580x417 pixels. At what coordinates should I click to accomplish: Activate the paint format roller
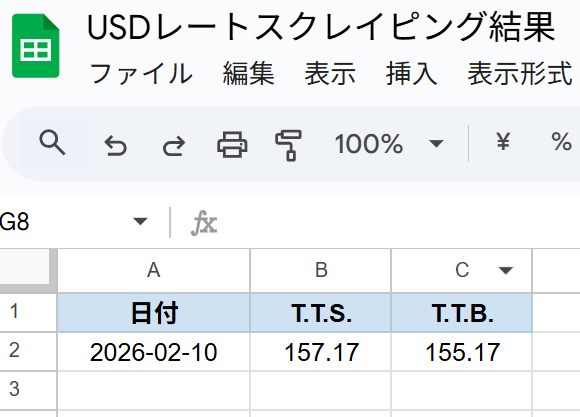click(x=289, y=145)
